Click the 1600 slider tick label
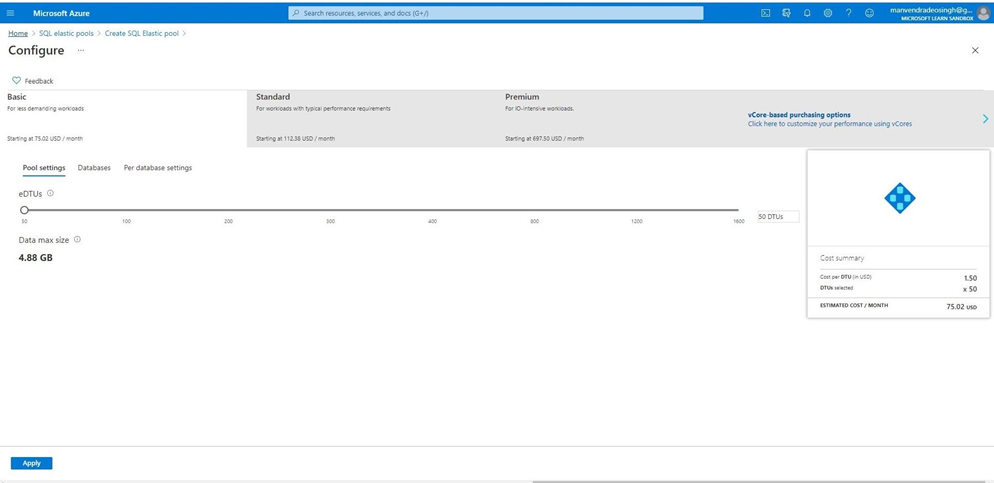The image size is (994, 483). [739, 221]
